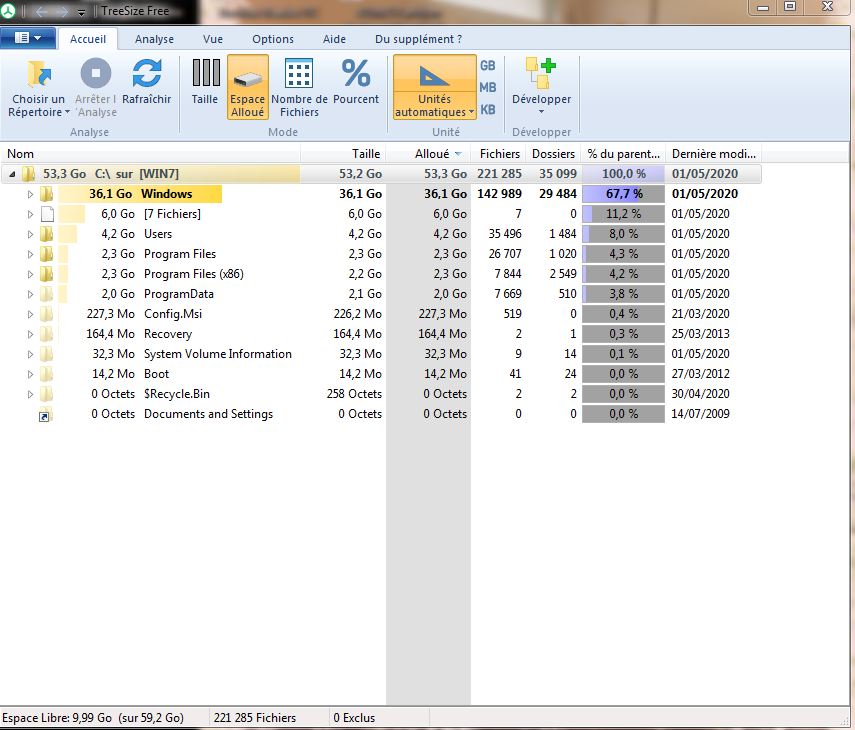Click Espace Libre status bar text
Screen dimensions: 855x730
point(93,718)
